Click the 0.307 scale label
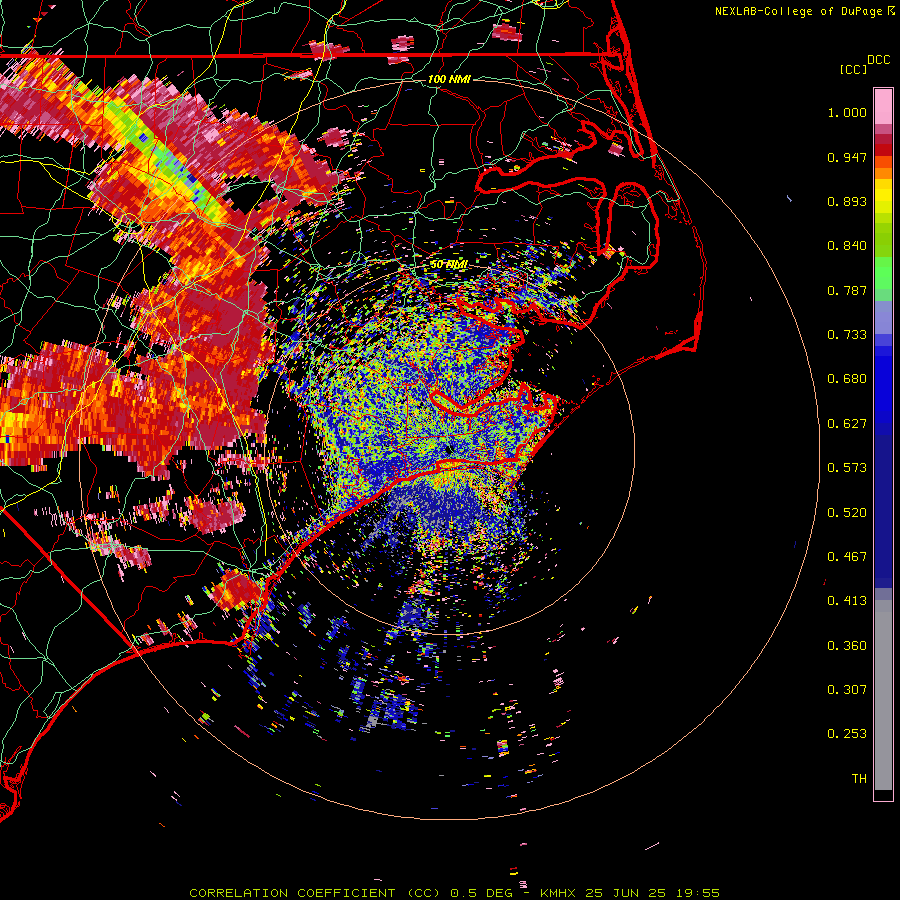The height and width of the screenshot is (900, 900). tap(847, 690)
